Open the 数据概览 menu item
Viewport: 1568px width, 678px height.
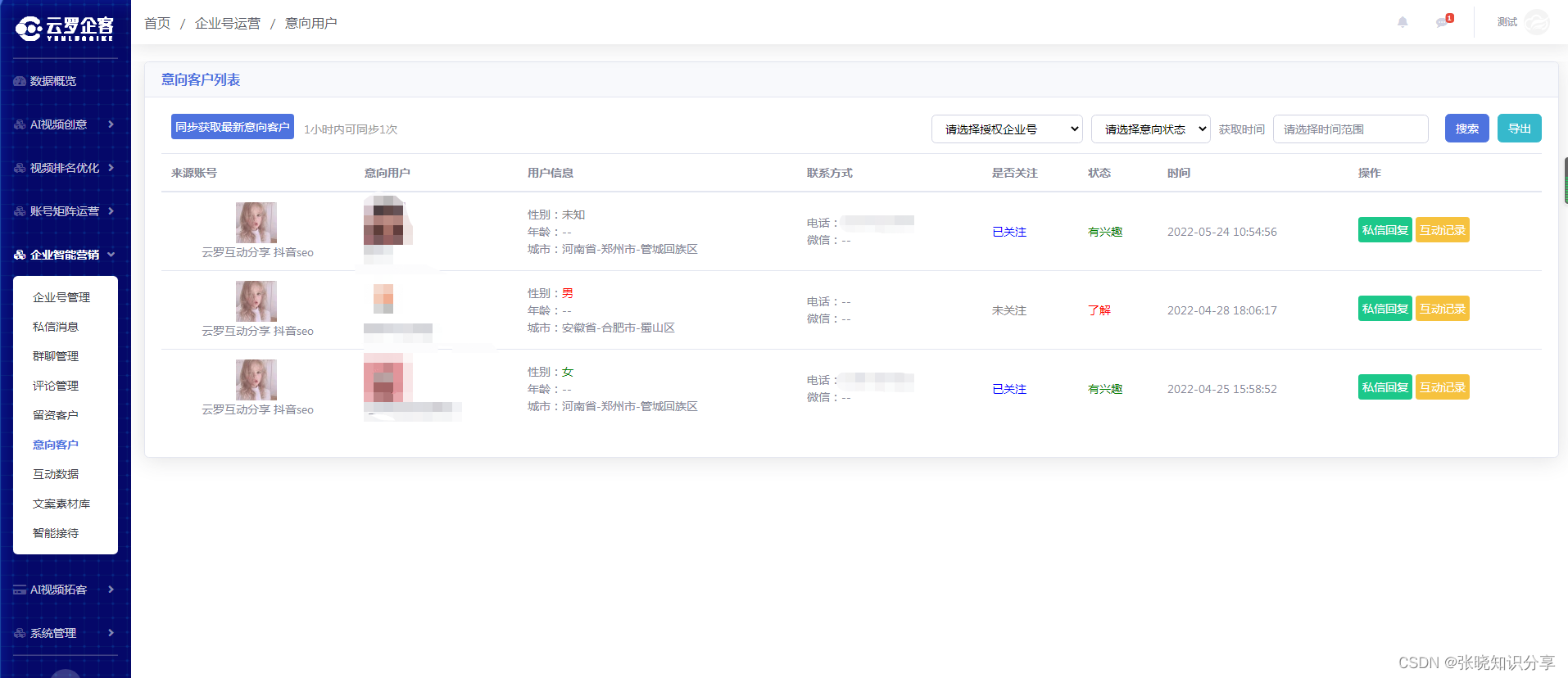[53, 81]
